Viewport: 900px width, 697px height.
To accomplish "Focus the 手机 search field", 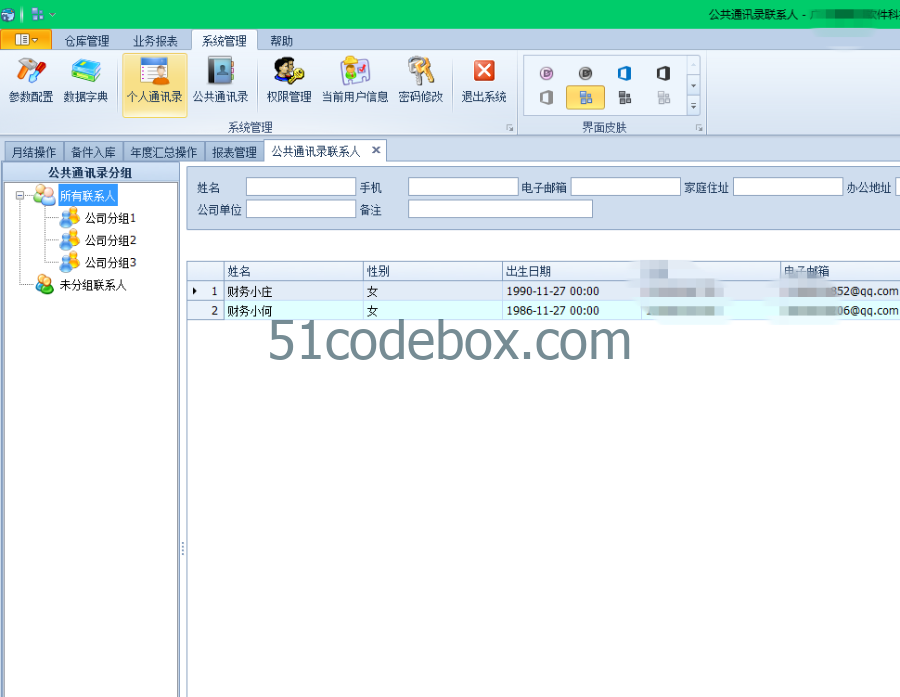I will coord(463,187).
